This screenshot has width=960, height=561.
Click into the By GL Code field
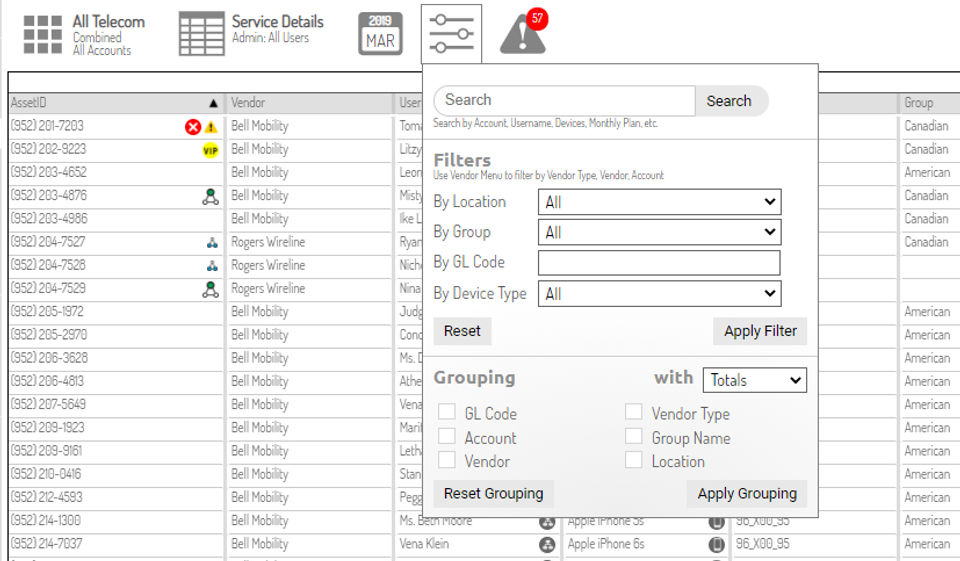tap(659, 263)
